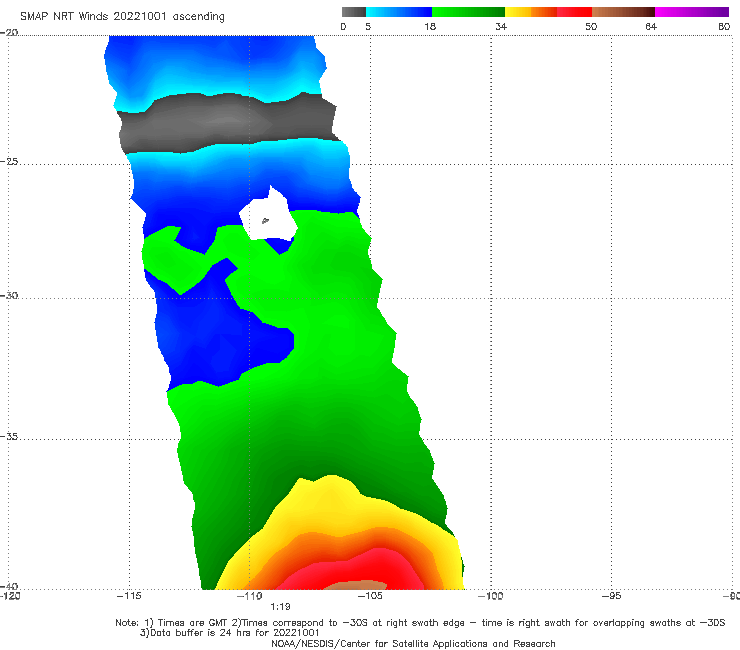Click the gray 0-5 segment of the color bar

tap(354, 12)
